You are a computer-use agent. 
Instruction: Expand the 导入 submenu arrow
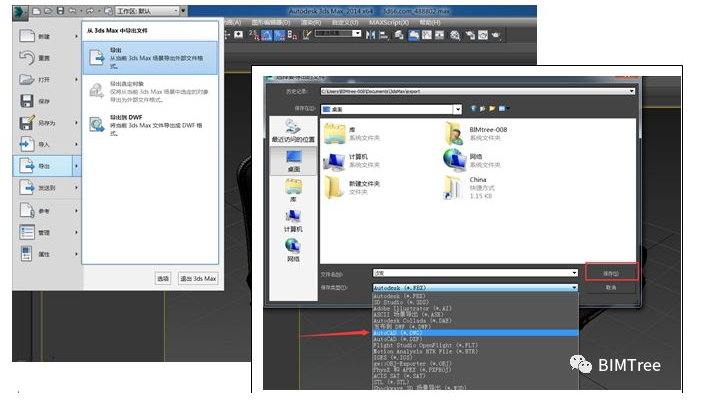click(x=77, y=144)
